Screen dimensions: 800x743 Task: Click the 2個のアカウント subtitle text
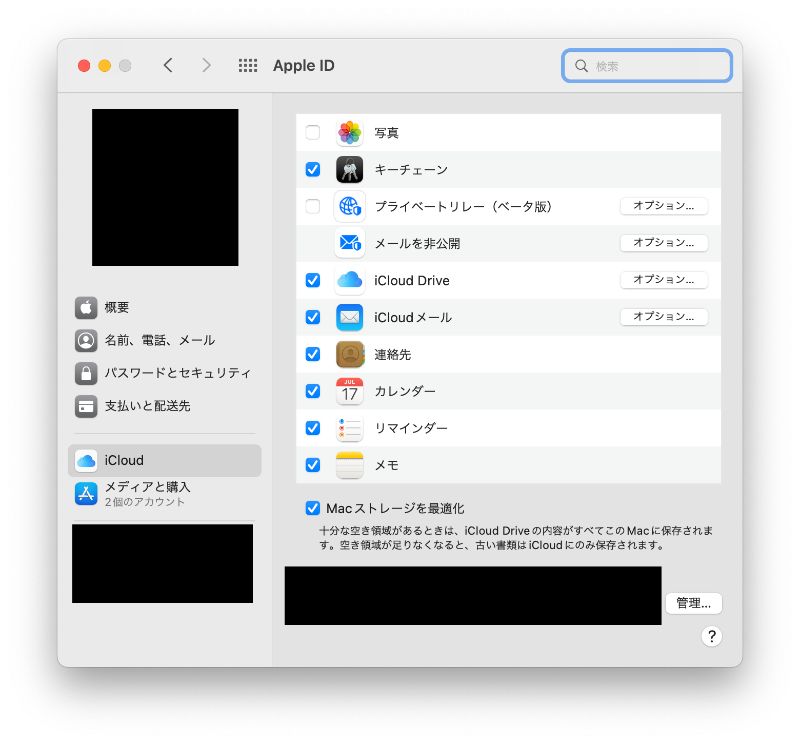tap(144, 502)
